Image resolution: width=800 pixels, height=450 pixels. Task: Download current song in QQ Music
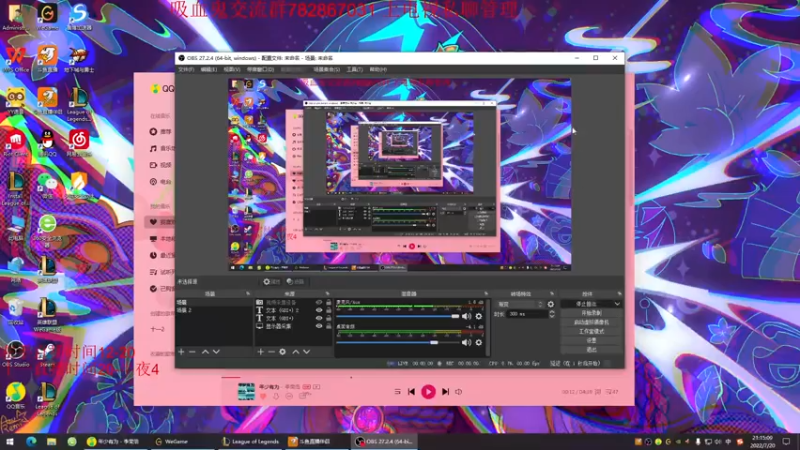[x=276, y=396]
